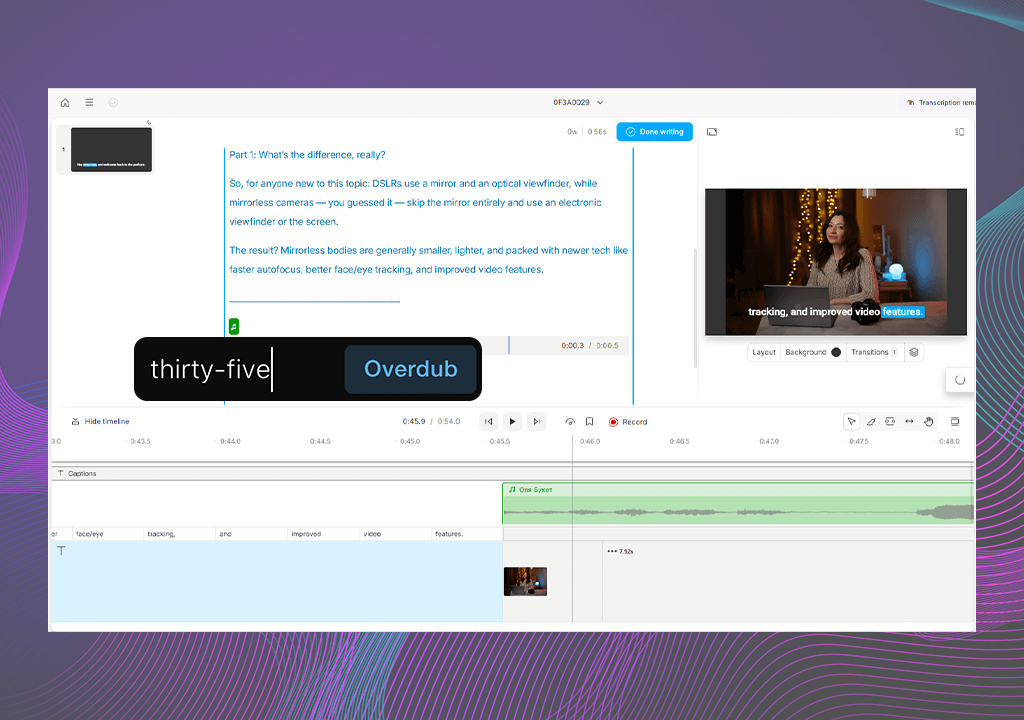Viewport: 1024px width, 720px height.
Task: Select the slip horizontal arrows tool
Action: (x=909, y=422)
